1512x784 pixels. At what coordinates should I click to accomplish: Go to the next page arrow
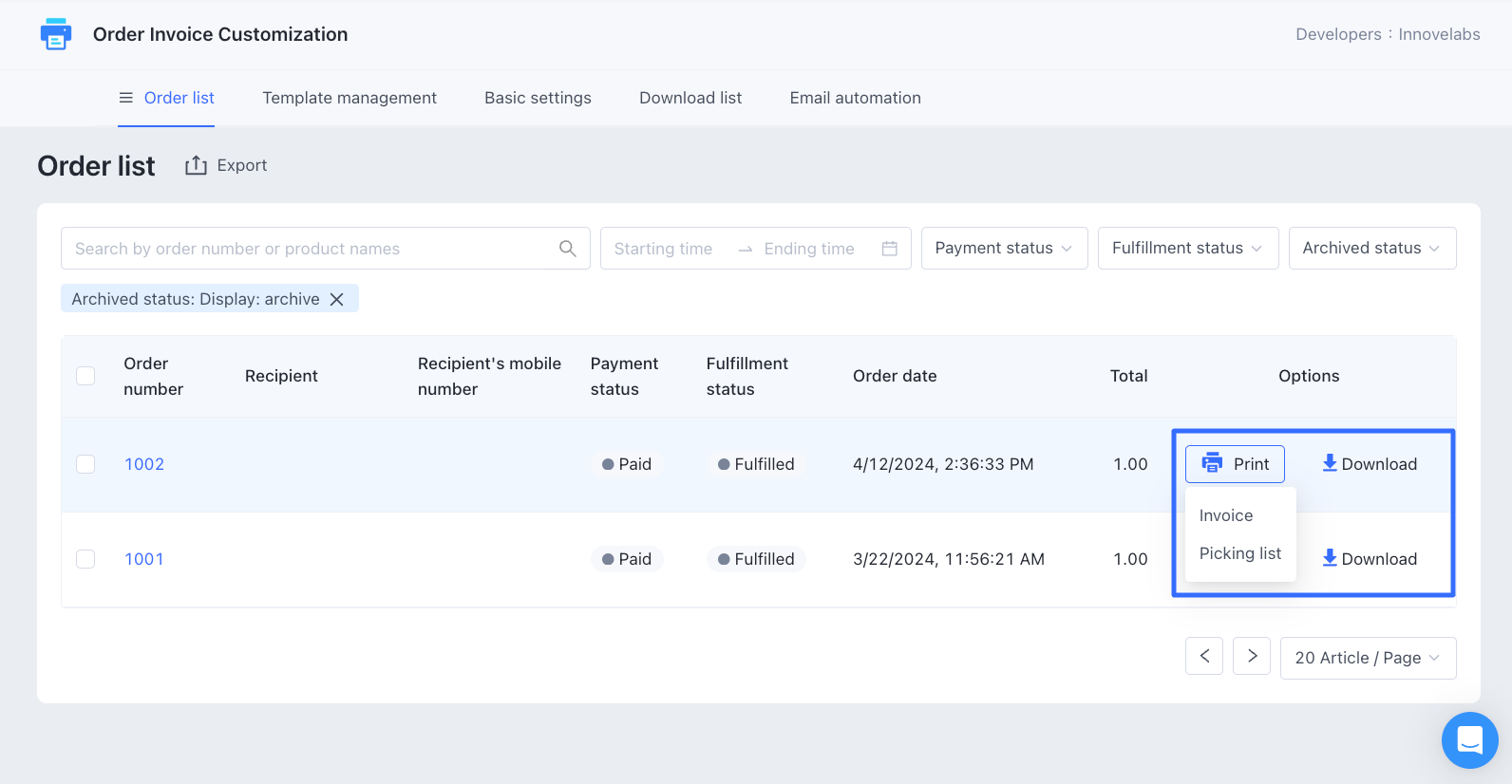point(1252,656)
